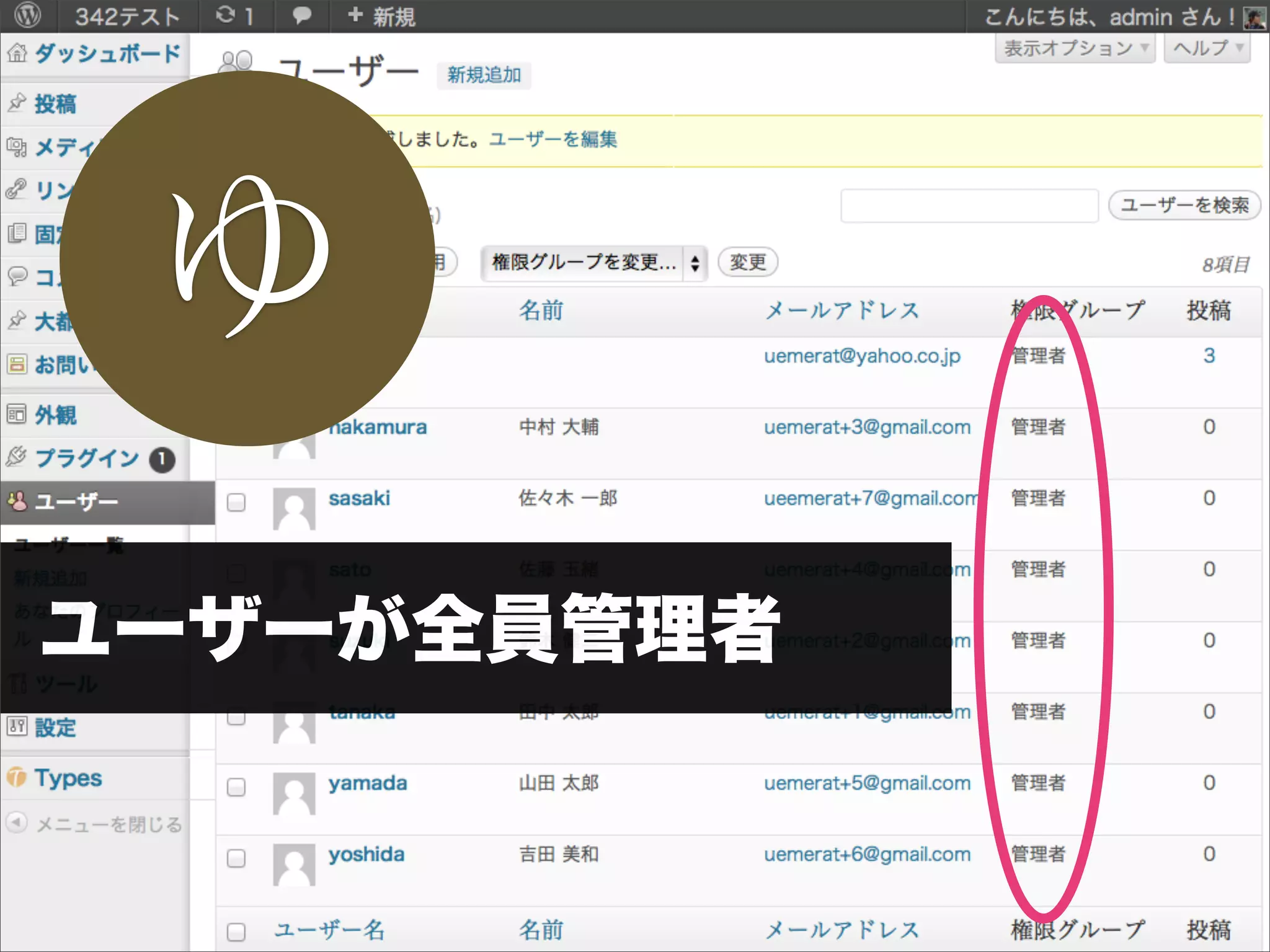This screenshot has height=952, width=1270.
Task: Open the yoshida username link
Action: coord(366,855)
